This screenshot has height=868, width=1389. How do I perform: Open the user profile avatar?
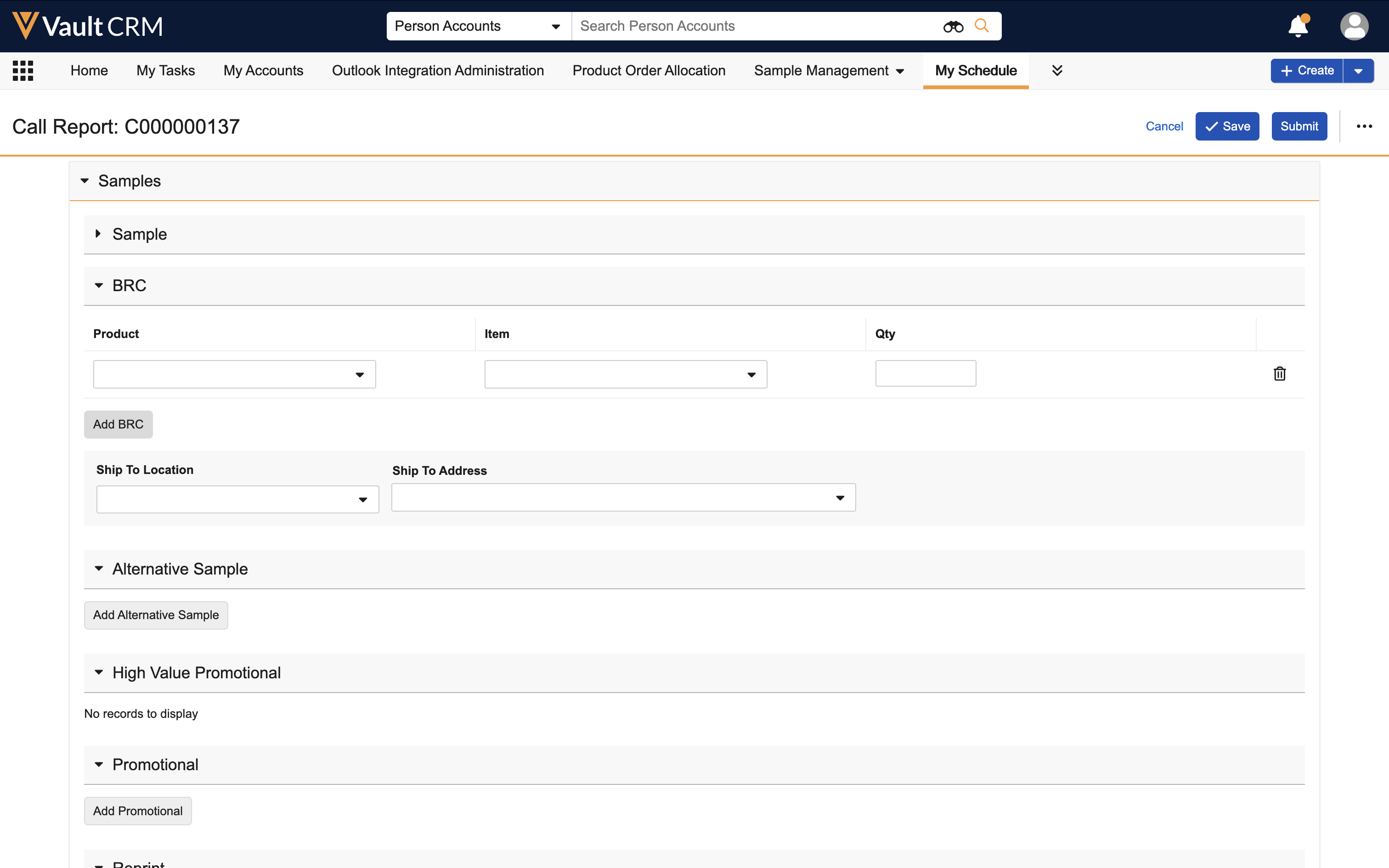pyautogui.click(x=1354, y=27)
